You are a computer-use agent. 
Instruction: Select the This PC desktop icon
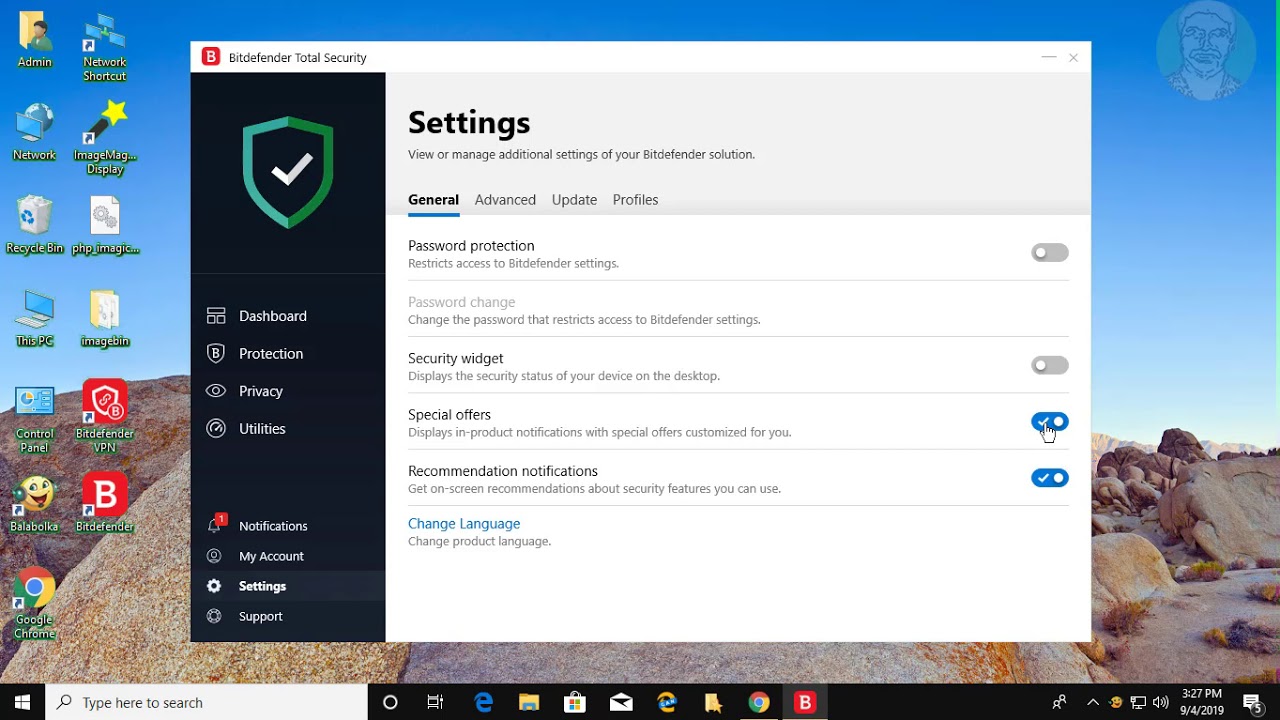(x=34, y=319)
